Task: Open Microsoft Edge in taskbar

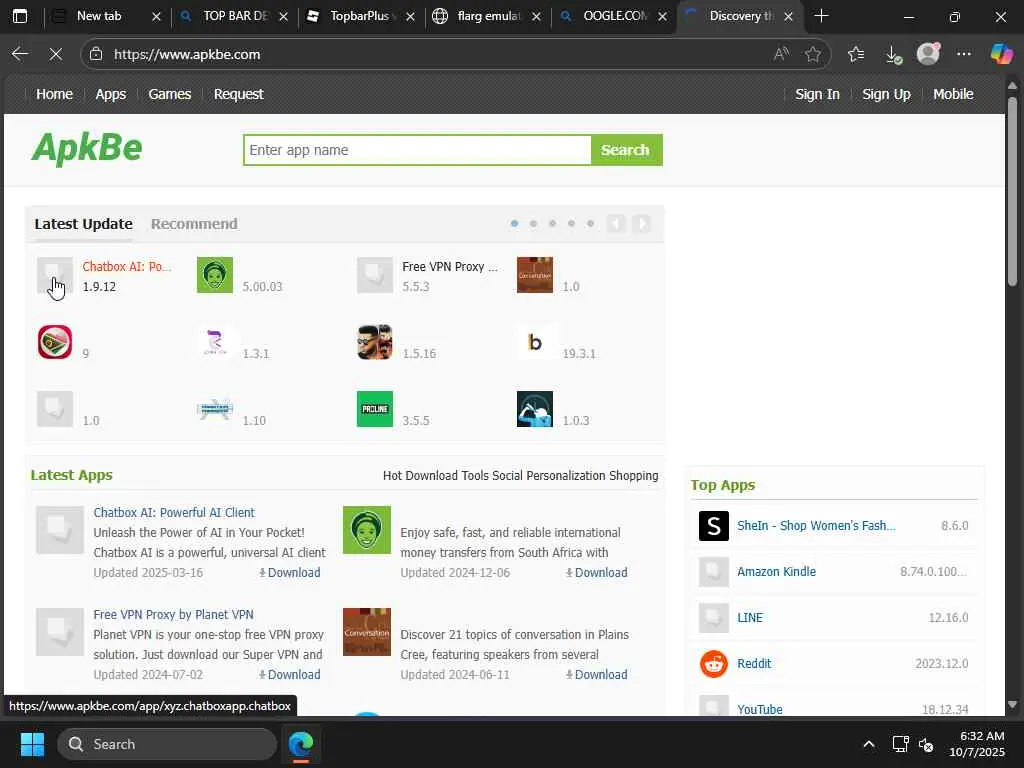Action: tap(301, 744)
